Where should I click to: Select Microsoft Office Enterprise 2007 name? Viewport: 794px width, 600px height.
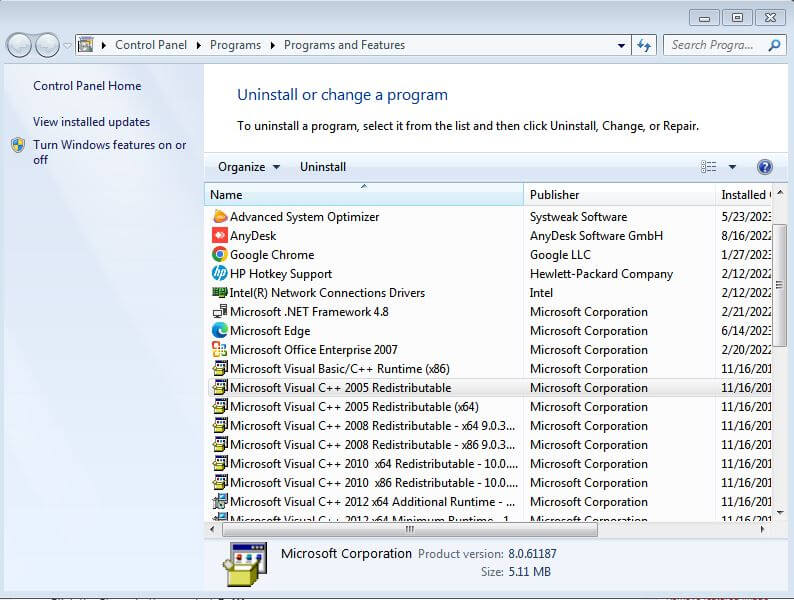click(x=313, y=350)
